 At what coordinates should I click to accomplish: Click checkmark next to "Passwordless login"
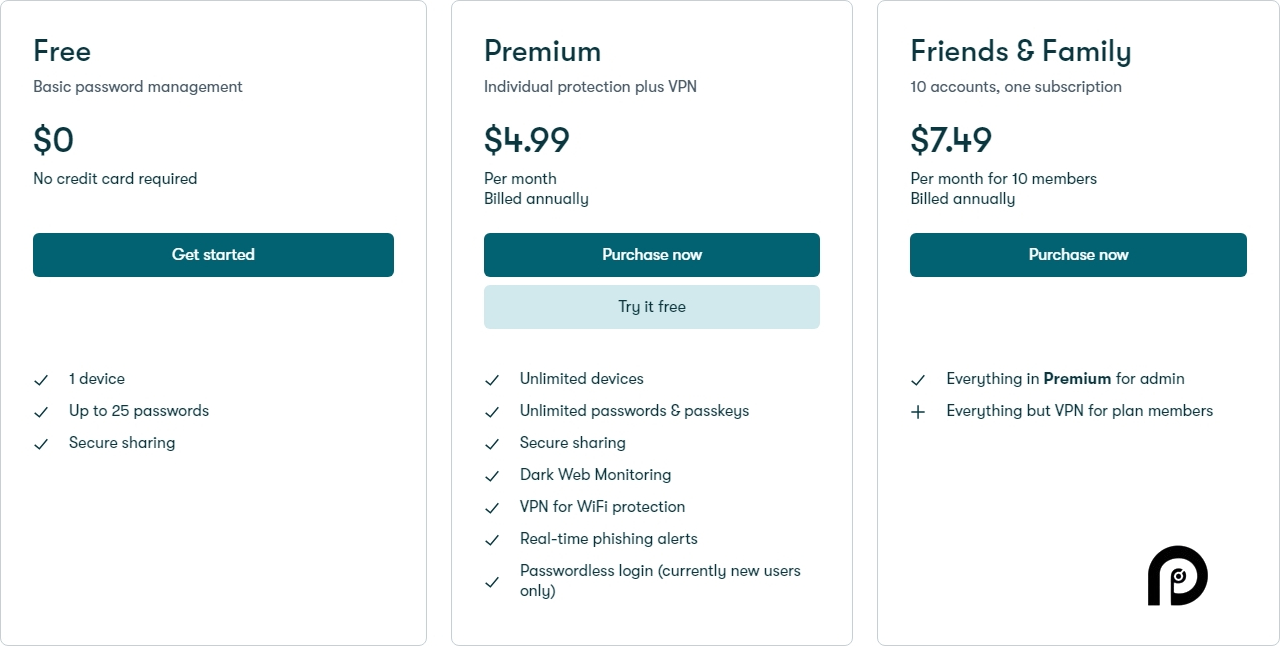tap(492, 582)
